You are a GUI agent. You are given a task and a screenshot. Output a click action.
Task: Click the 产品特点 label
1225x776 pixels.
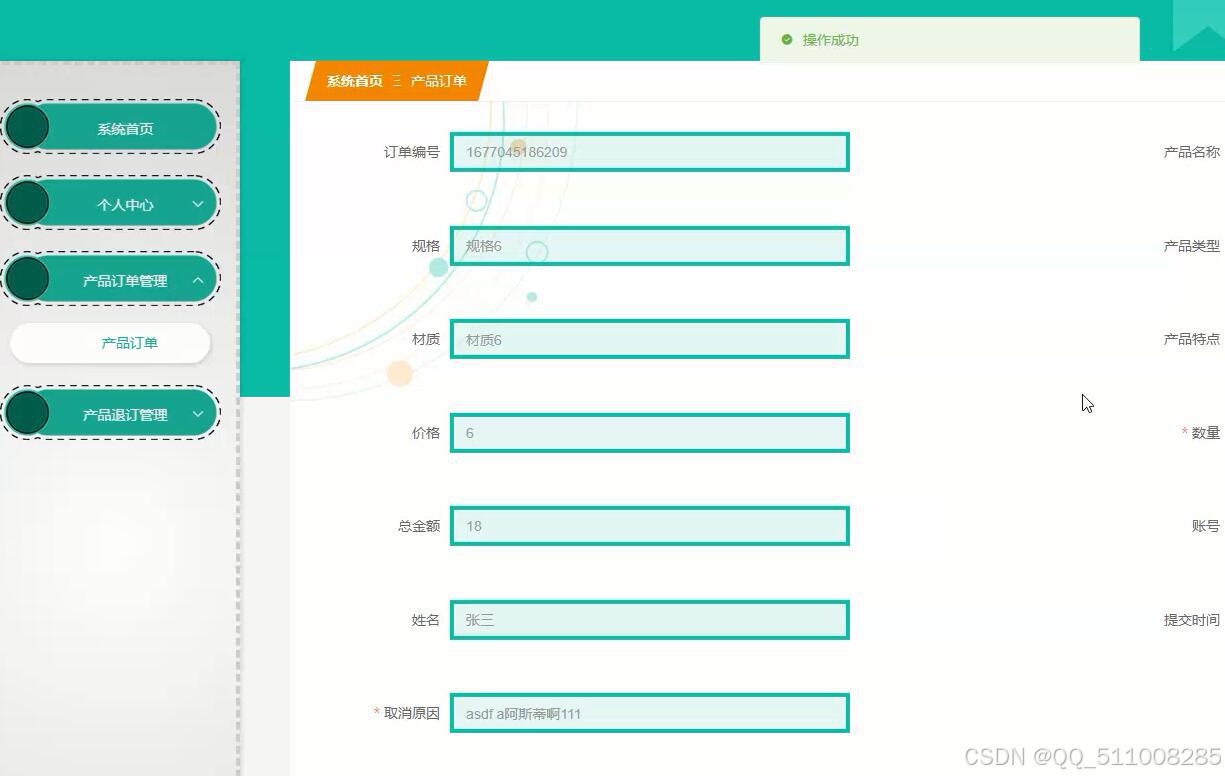[x=1192, y=339]
